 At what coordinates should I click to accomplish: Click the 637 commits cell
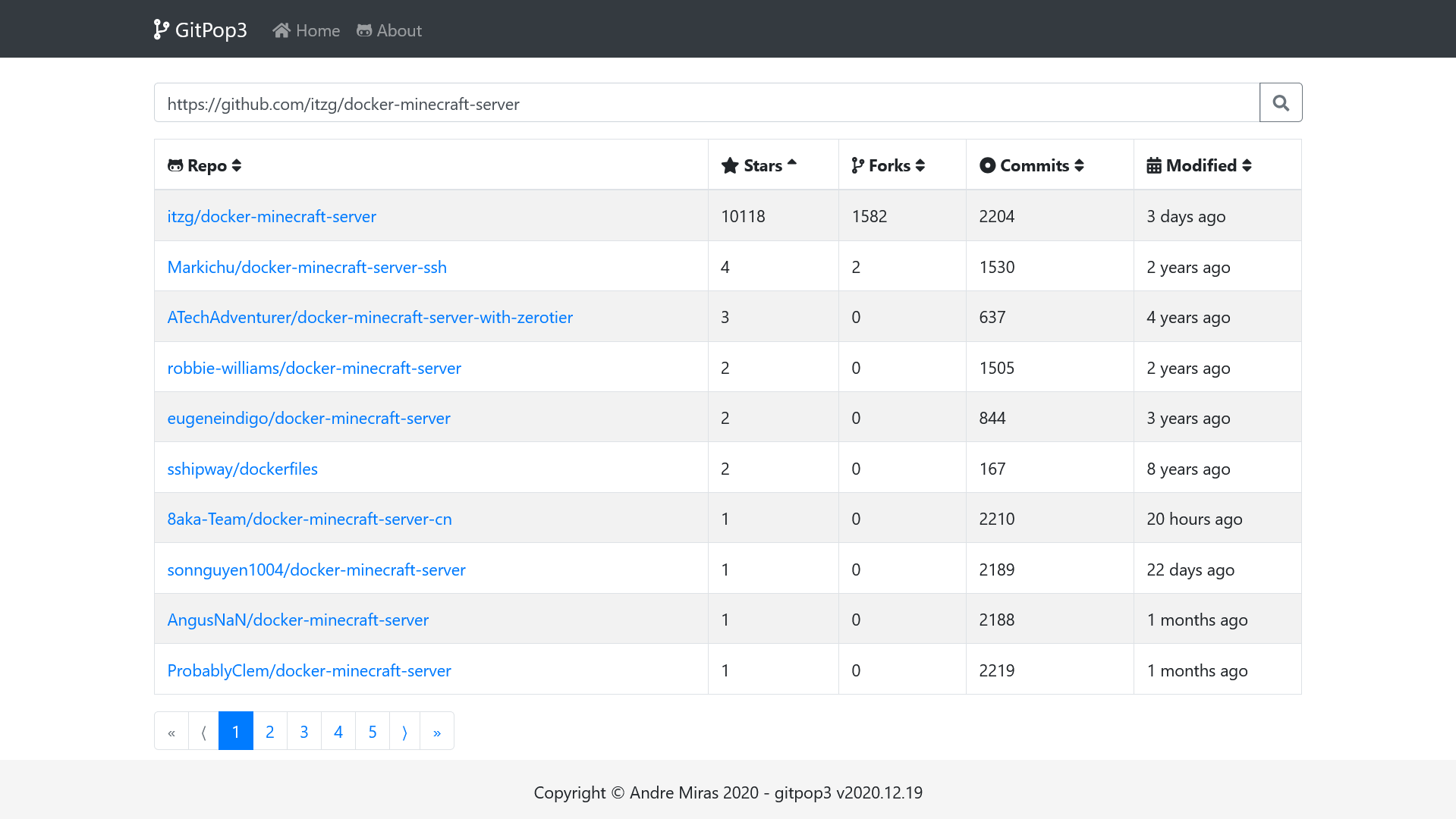coord(1050,317)
